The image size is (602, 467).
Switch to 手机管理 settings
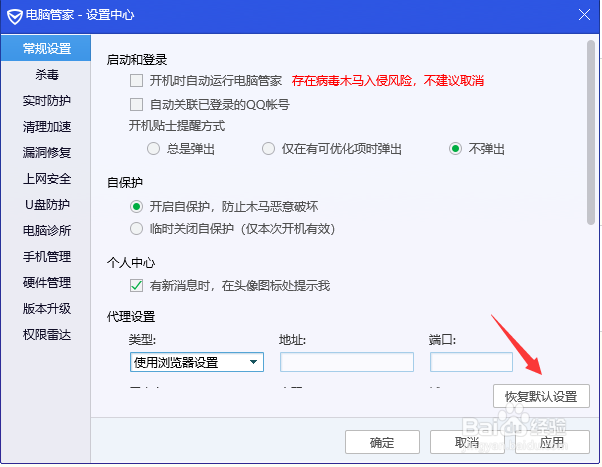(46, 257)
